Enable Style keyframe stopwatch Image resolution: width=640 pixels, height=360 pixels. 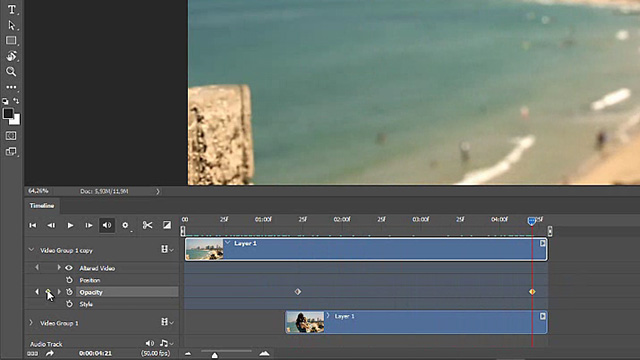pyautogui.click(x=69, y=304)
